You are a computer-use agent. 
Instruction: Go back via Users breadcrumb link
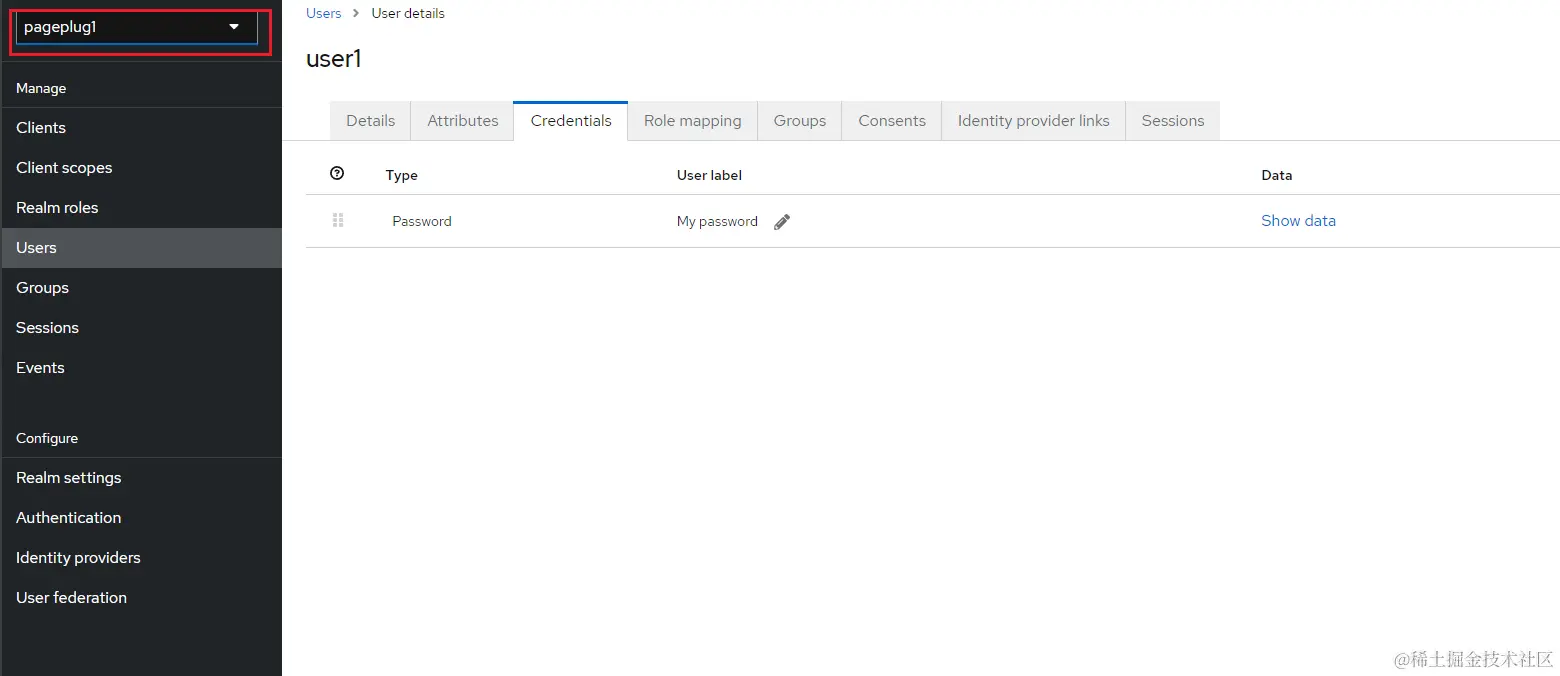pyautogui.click(x=323, y=13)
